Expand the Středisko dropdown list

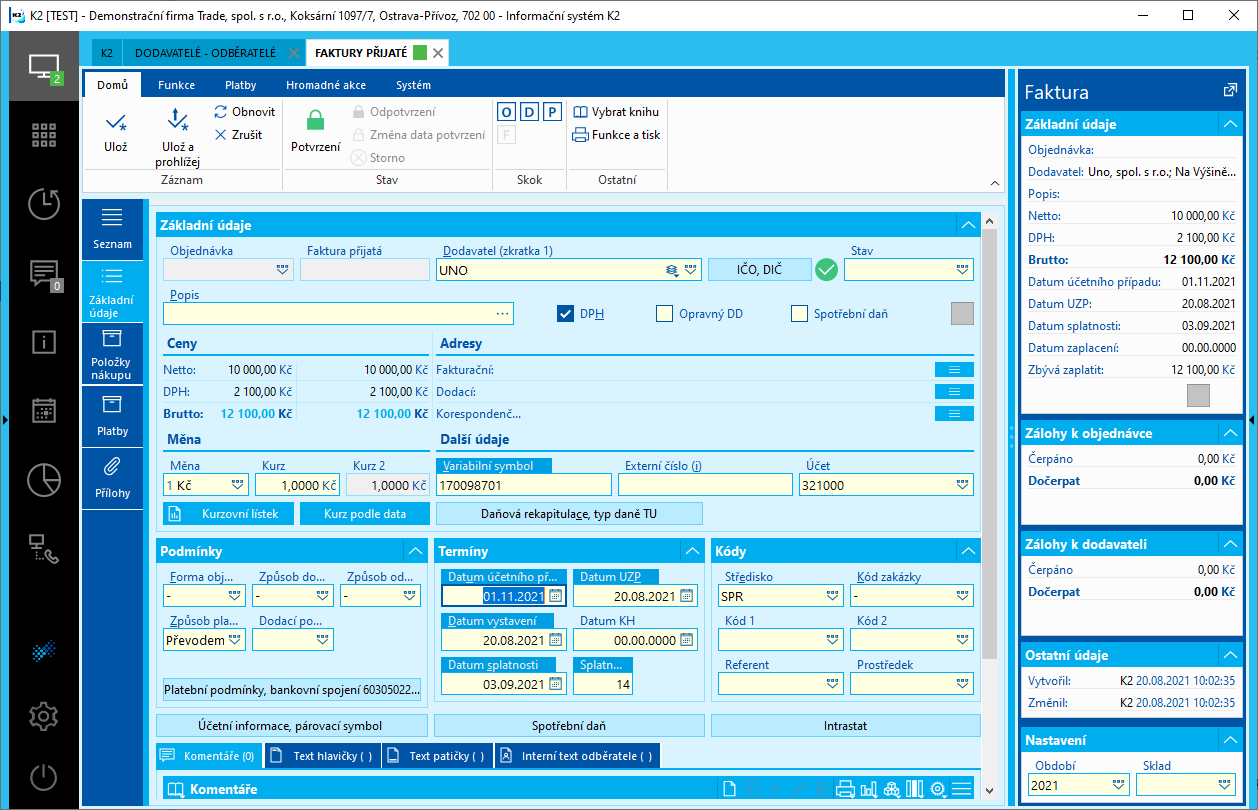tap(833, 596)
